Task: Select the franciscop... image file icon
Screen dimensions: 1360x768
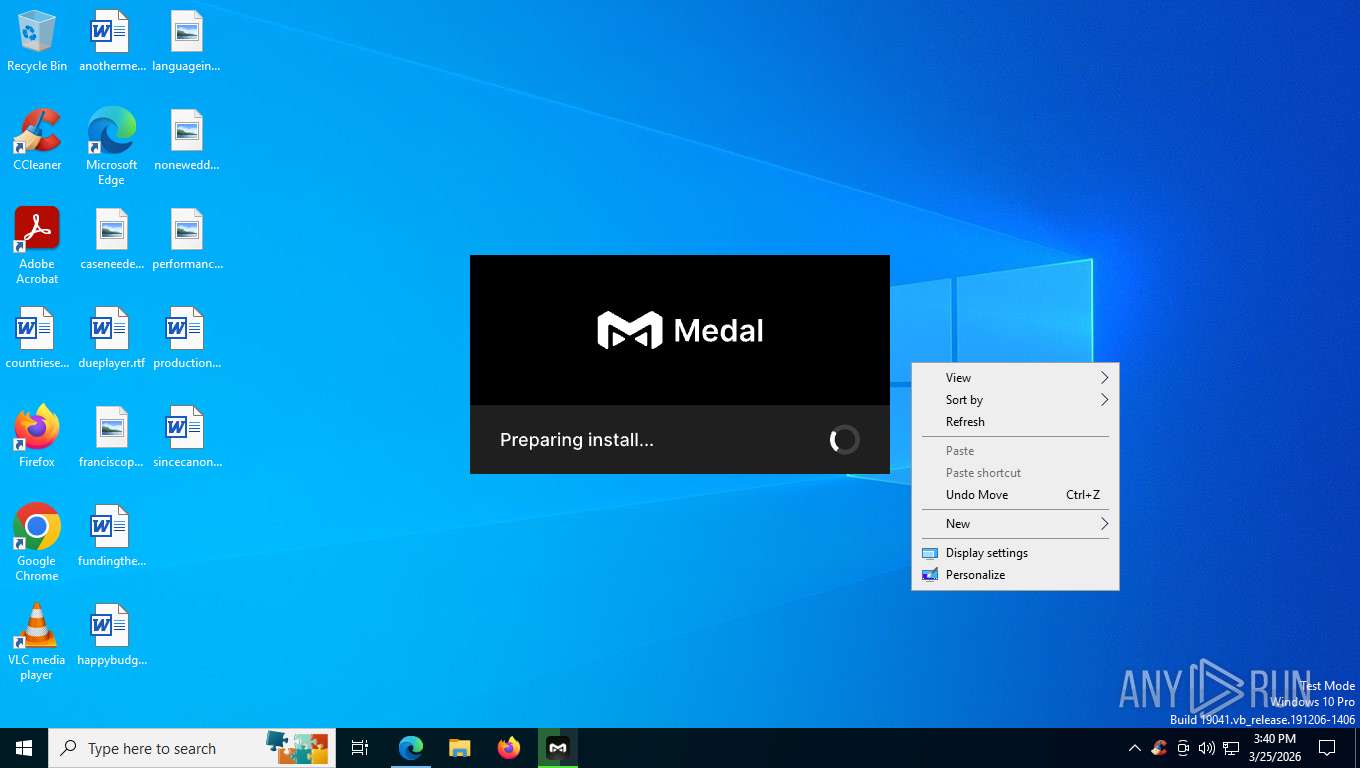Action: [x=111, y=437]
